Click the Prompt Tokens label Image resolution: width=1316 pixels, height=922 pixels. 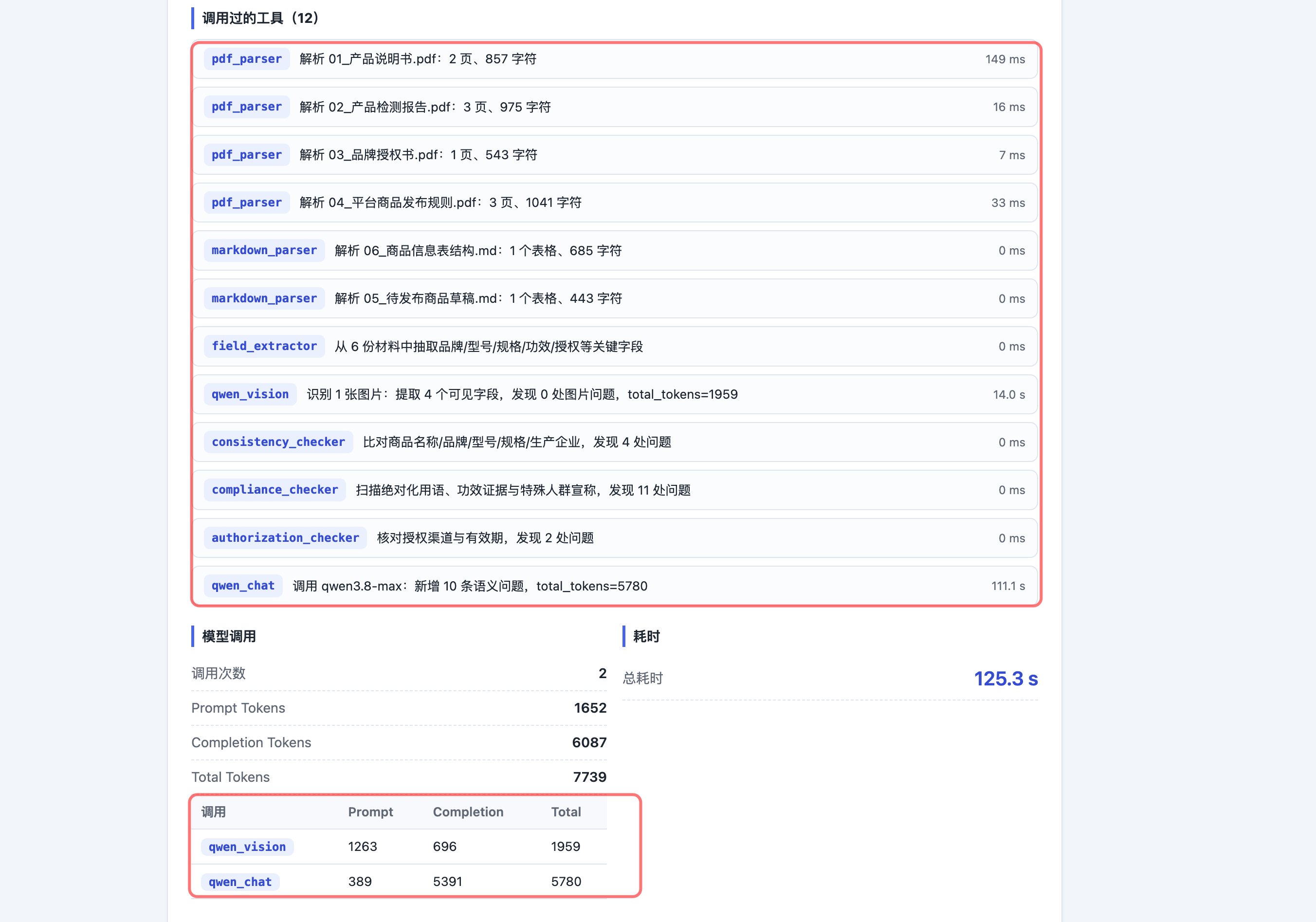click(x=238, y=708)
